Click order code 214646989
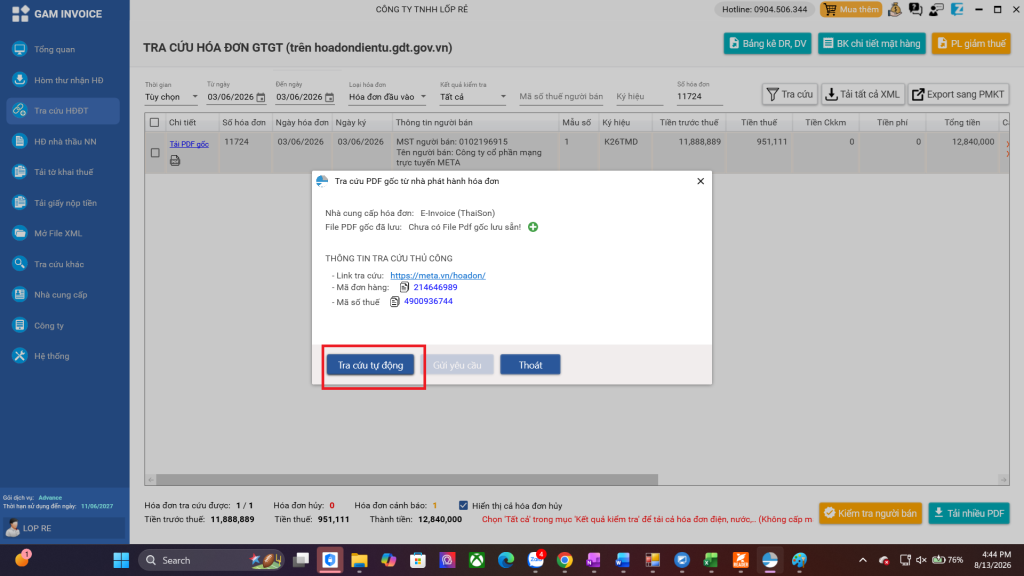1024x576 pixels. point(435,287)
